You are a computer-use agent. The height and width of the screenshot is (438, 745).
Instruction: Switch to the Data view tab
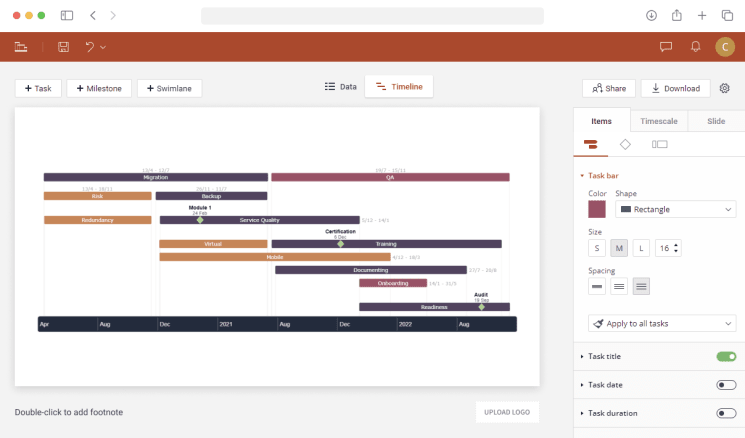click(x=341, y=87)
